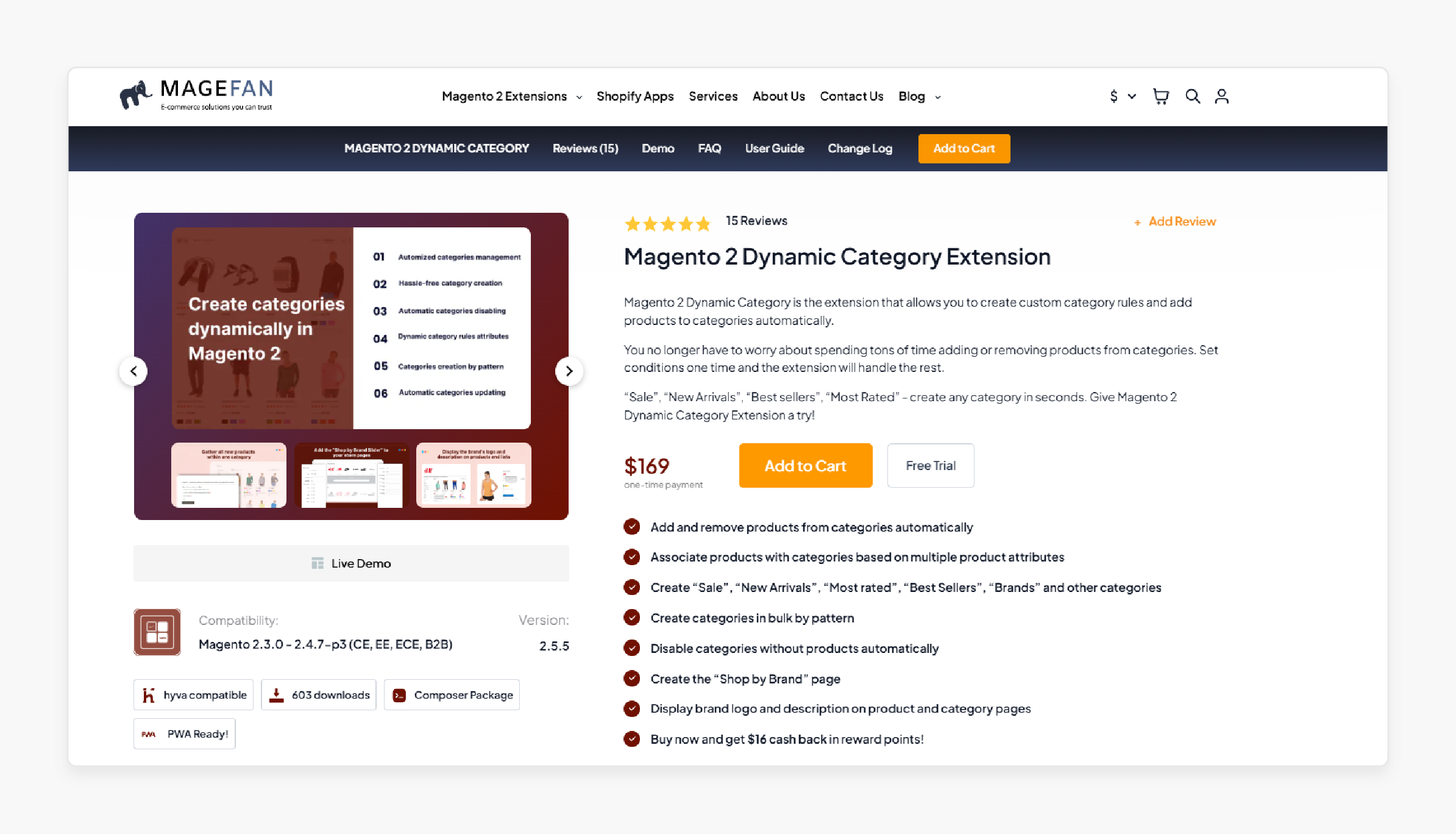Image resolution: width=1456 pixels, height=834 pixels.
Task: Click the search magnifier icon
Action: tap(1192, 96)
